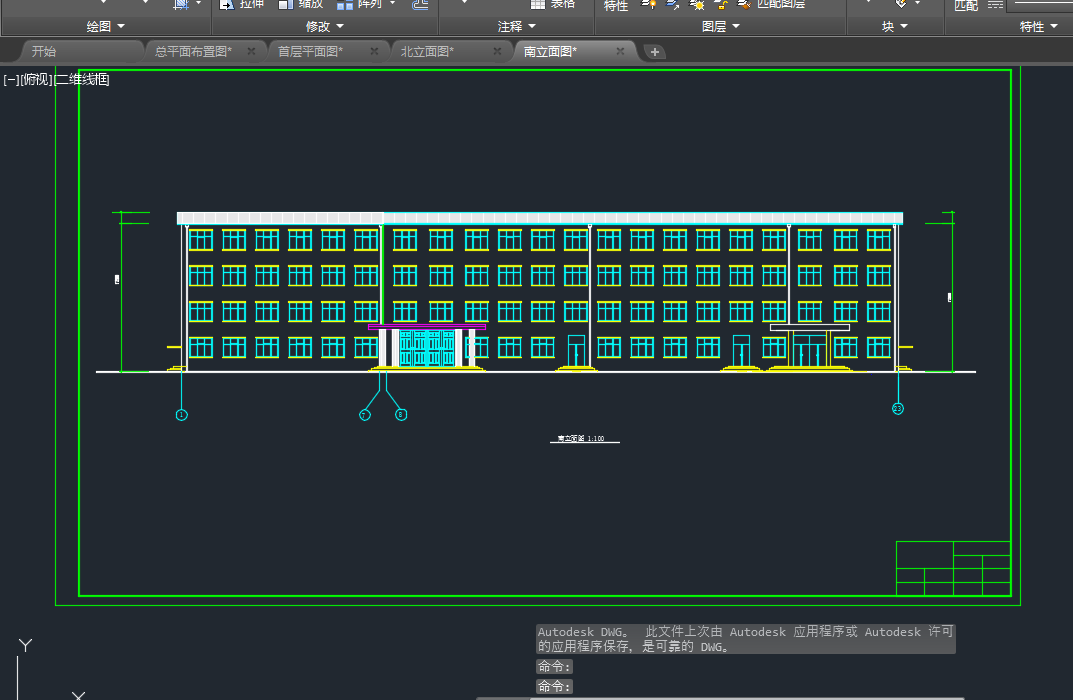Select the Scale (缩放) tool icon

286,4
